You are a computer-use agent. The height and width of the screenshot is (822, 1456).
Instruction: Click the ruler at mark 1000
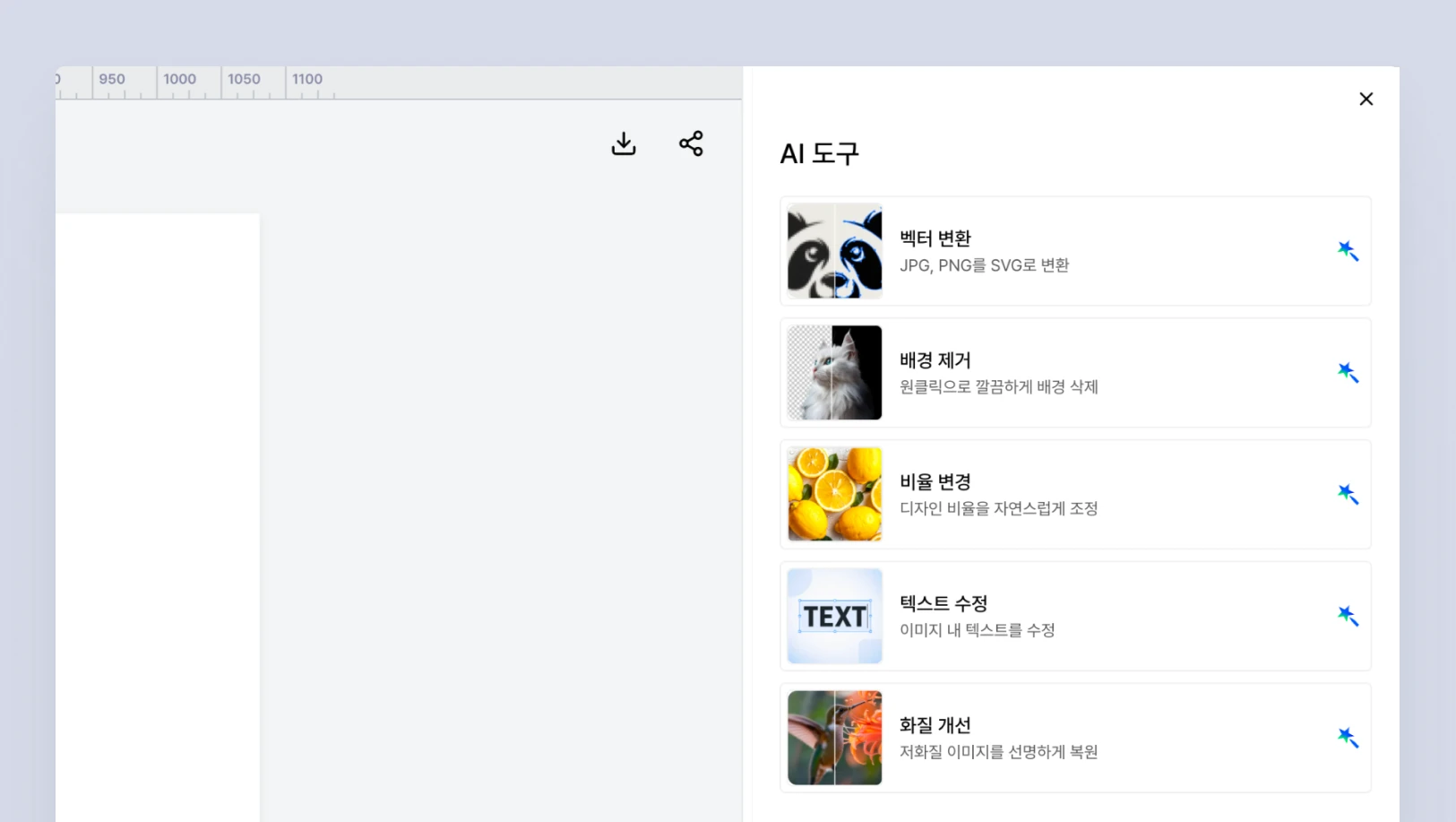click(x=179, y=79)
